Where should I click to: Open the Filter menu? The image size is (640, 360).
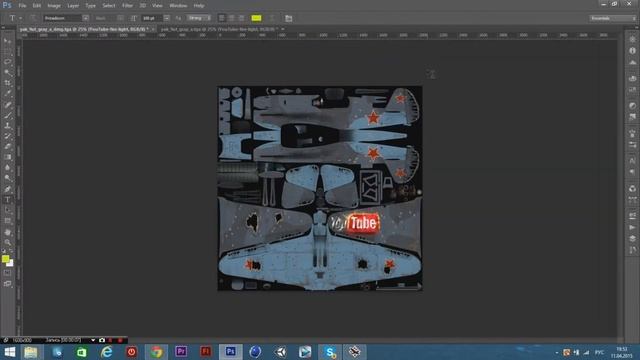(x=127, y=6)
